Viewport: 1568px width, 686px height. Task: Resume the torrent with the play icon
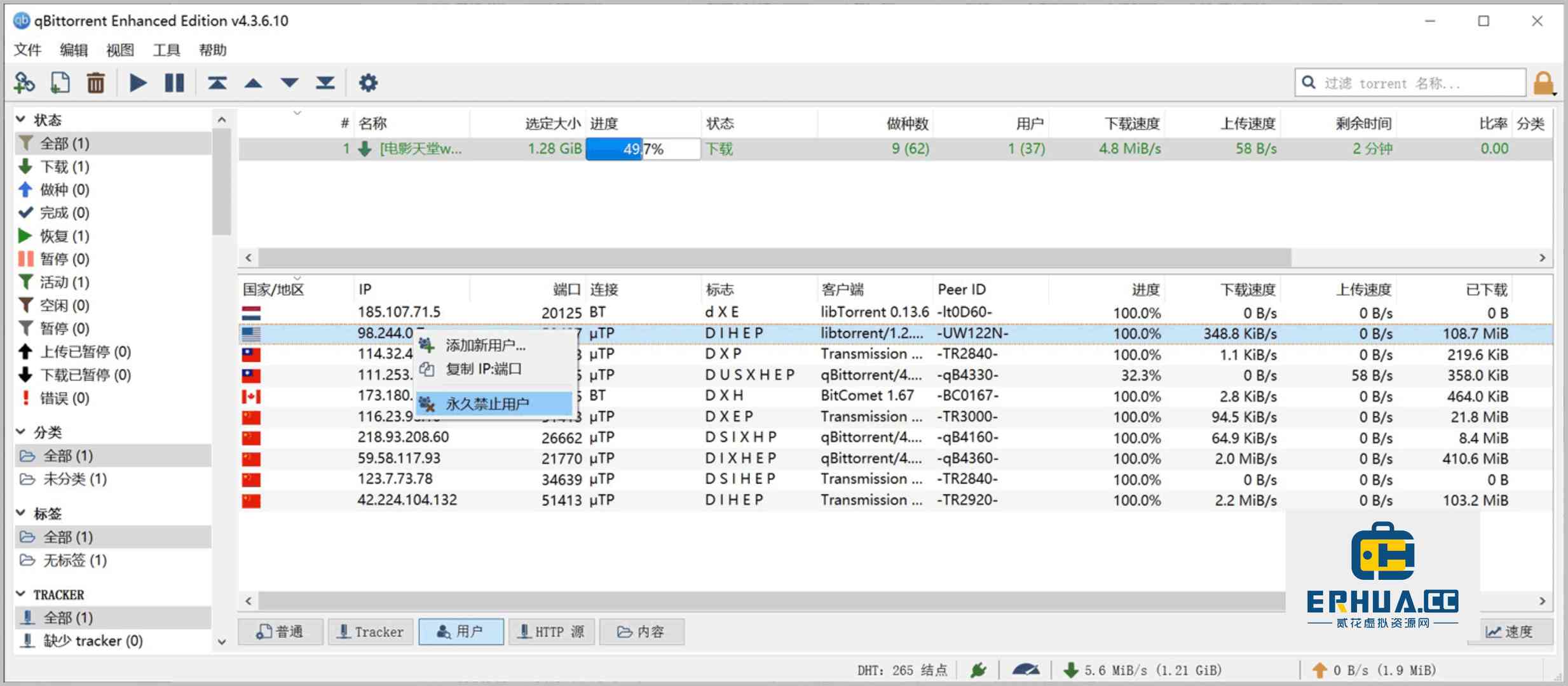(x=136, y=82)
